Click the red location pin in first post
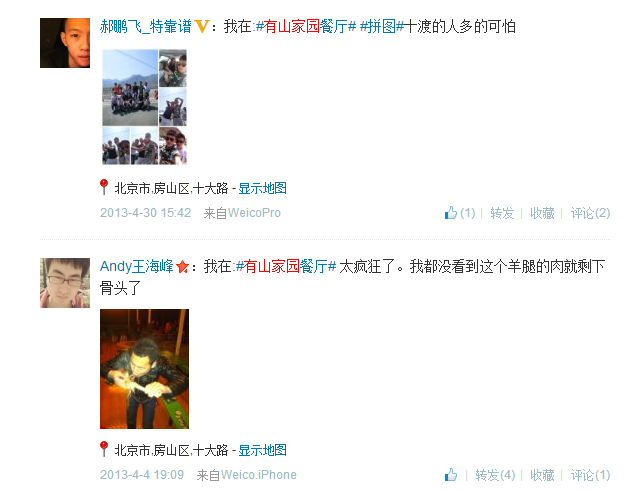Viewport: 641px width, 490px height. click(104, 187)
